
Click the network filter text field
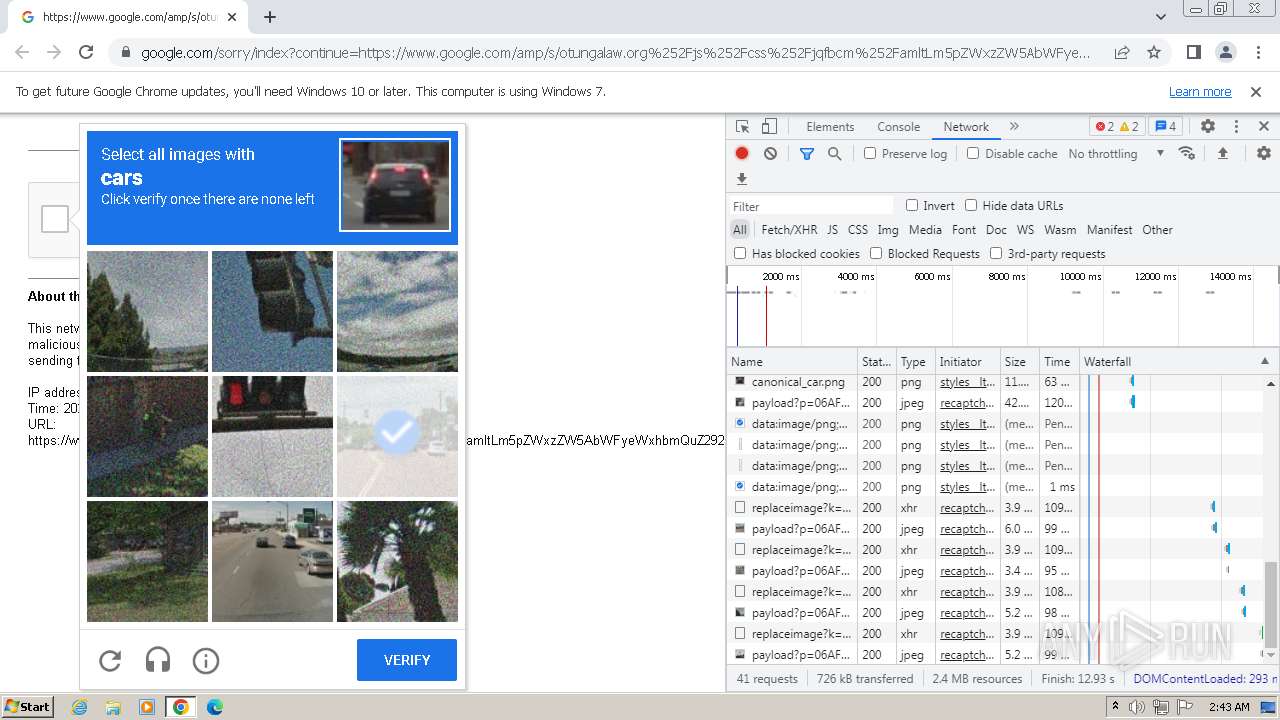coord(811,206)
